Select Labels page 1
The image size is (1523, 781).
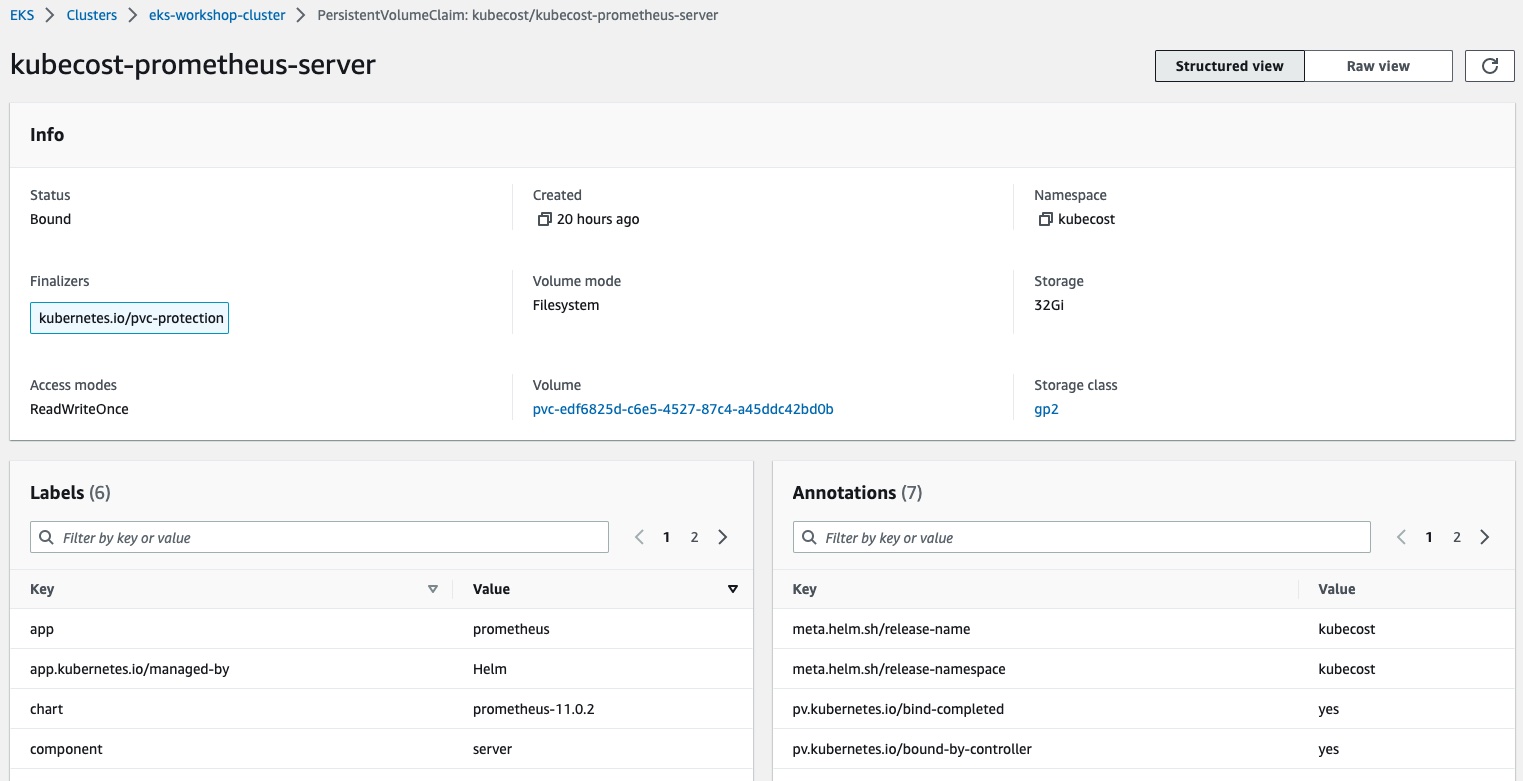(667, 537)
